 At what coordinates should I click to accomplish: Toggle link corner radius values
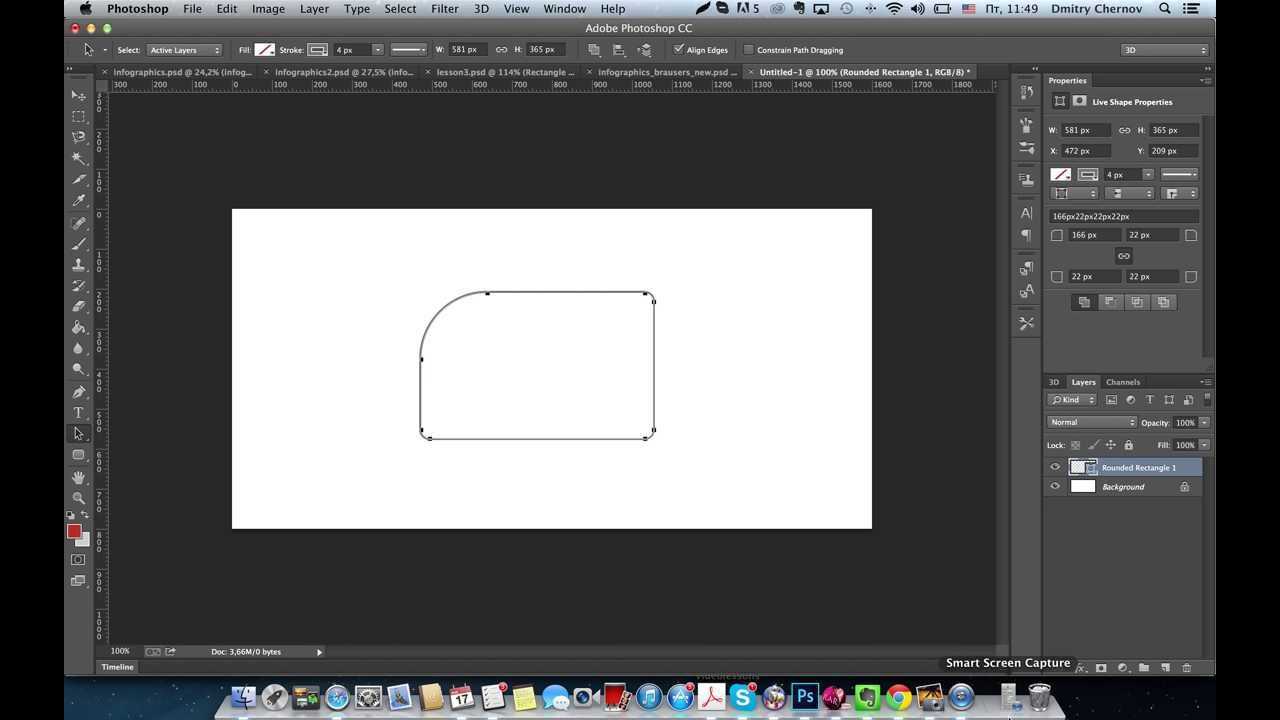click(x=1123, y=256)
